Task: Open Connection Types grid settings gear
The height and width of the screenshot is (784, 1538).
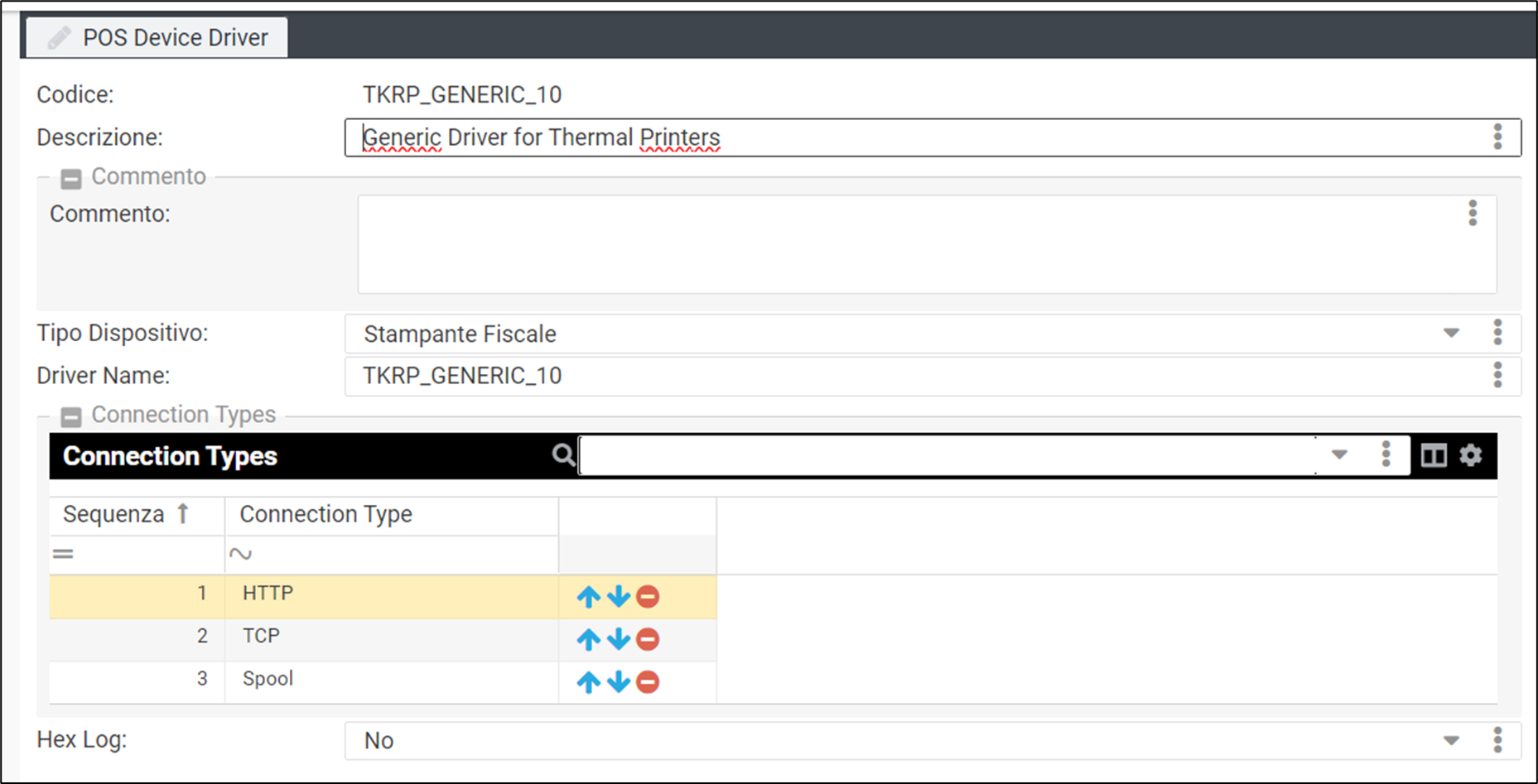Action: [1470, 455]
